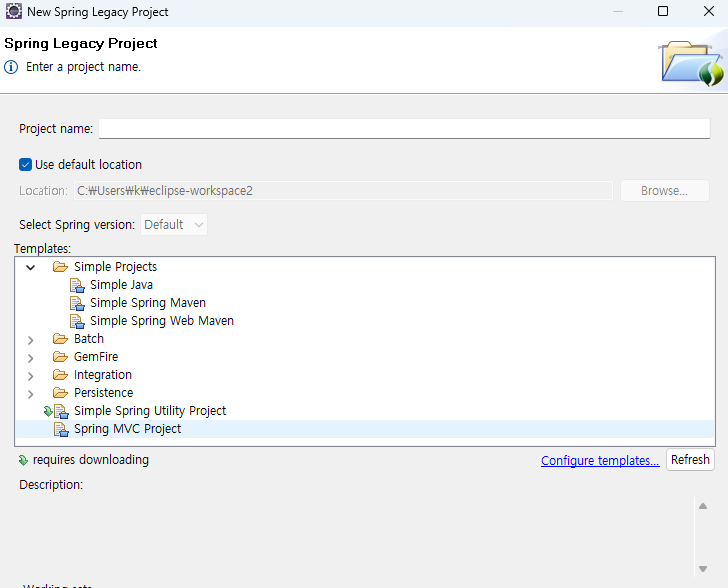
Task: Collapse the Simple Projects tree node
Action: coord(31,267)
